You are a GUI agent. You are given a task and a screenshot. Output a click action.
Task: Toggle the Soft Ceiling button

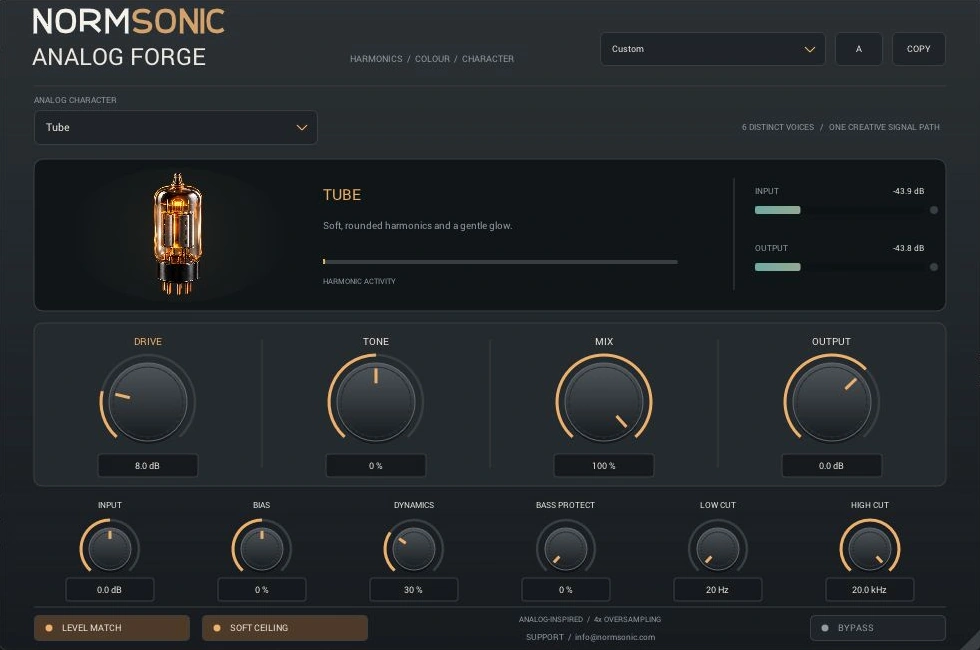284,628
